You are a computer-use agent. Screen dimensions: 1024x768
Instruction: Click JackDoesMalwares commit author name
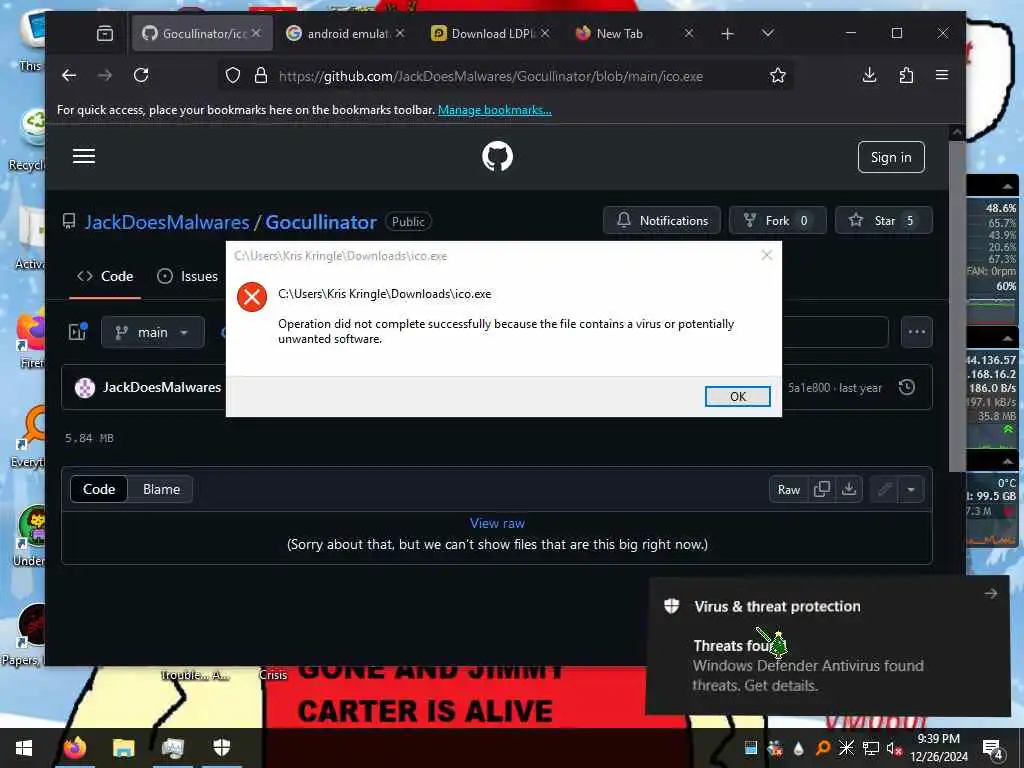pyautogui.click(x=162, y=387)
